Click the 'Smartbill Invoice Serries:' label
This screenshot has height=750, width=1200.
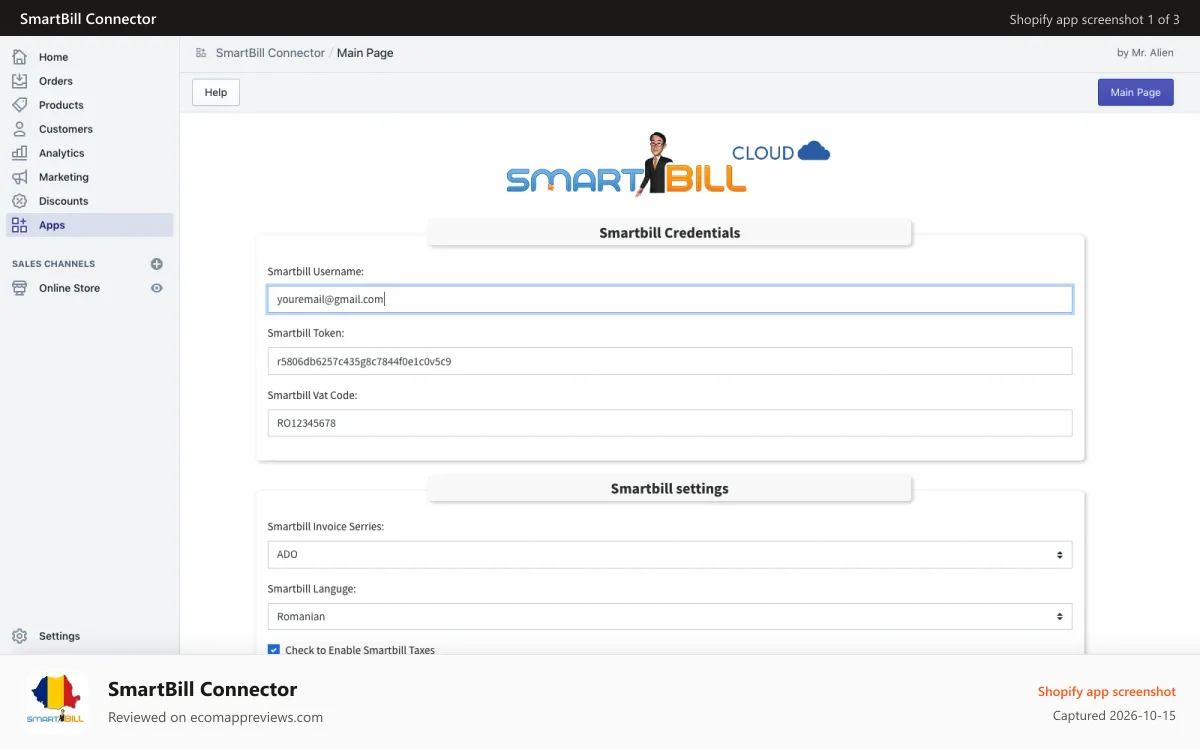[x=326, y=526]
